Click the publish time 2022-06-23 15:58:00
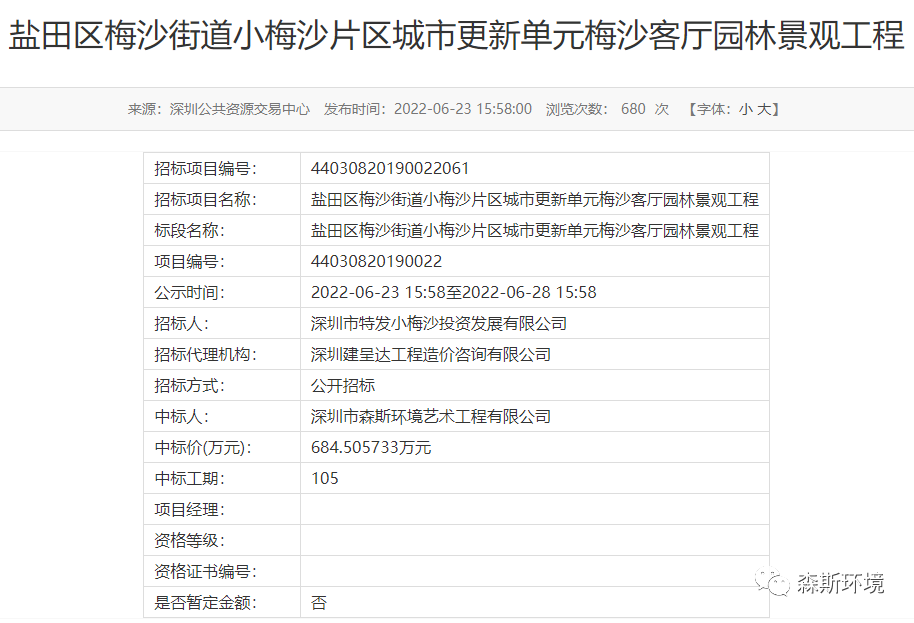This screenshot has width=914, height=623. tap(463, 109)
